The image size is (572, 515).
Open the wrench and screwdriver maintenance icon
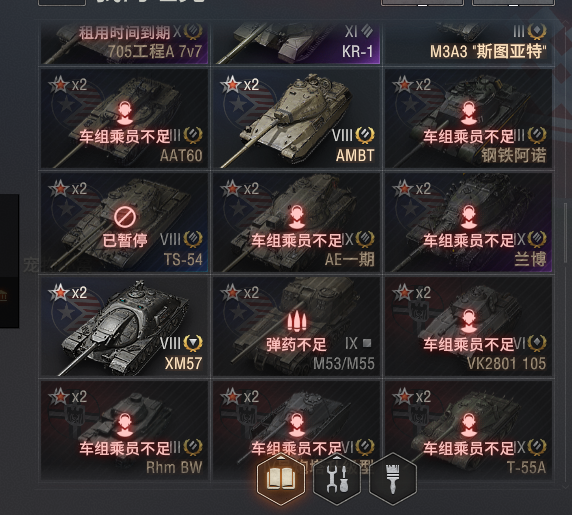[337, 478]
